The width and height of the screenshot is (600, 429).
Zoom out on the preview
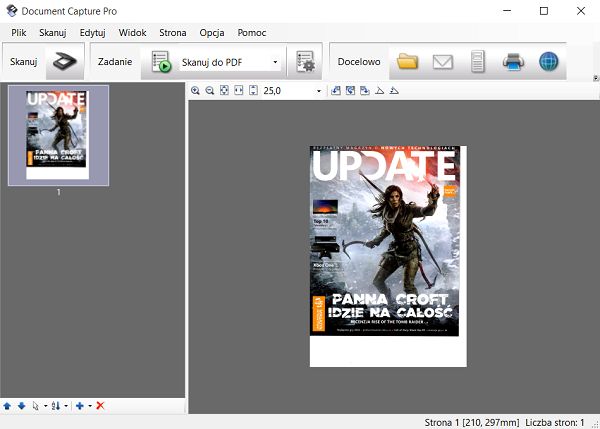209,91
